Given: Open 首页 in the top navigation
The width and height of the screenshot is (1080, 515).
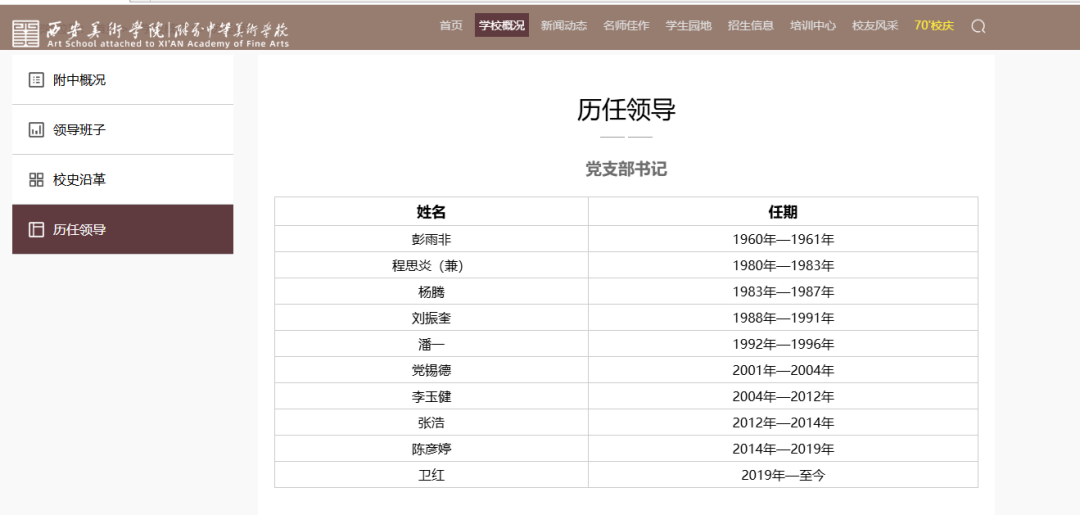Looking at the screenshot, I should (x=451, y=25).
